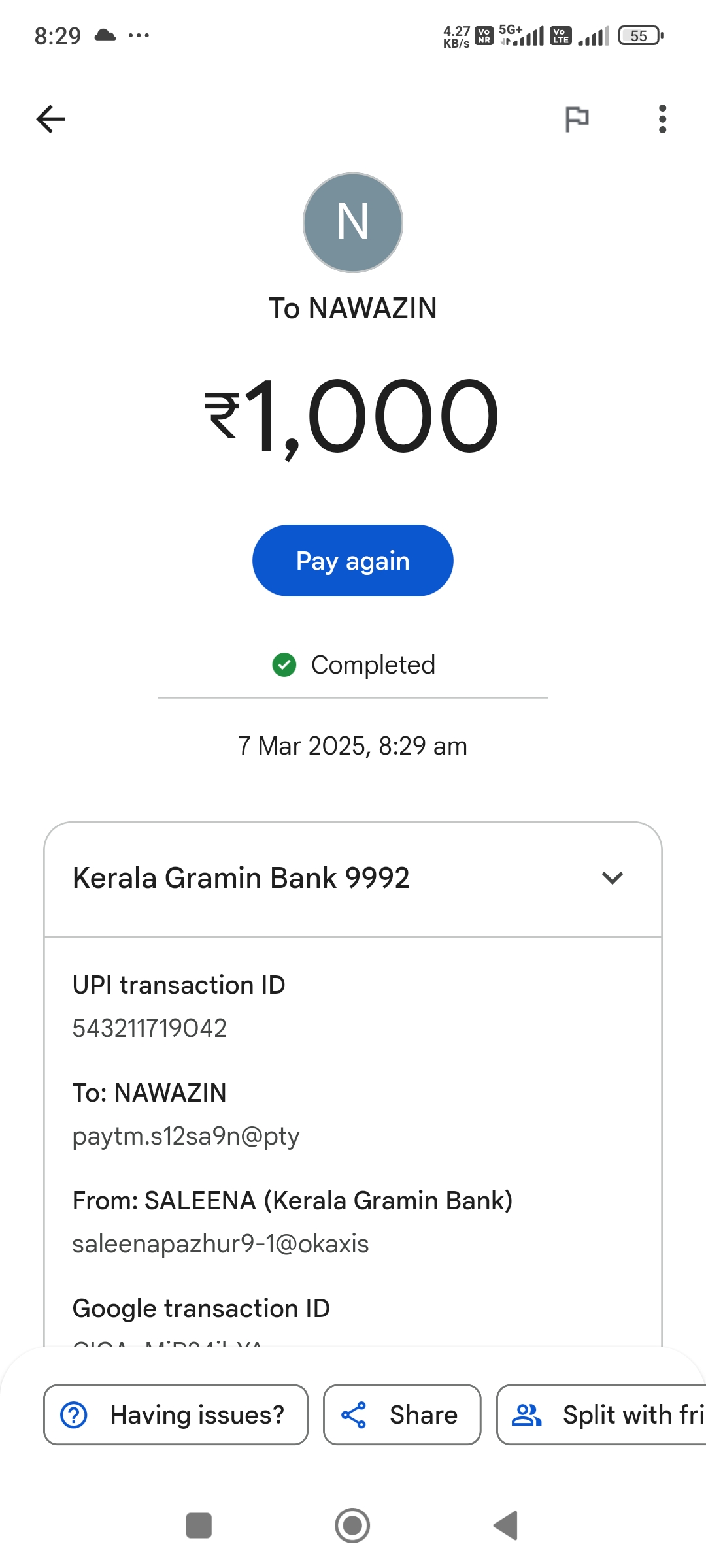The image size is (706, 1568).
Task: Expand the Kerala Gramin Bank chevron
Action: pyautogui.click(x=613, y=877)
